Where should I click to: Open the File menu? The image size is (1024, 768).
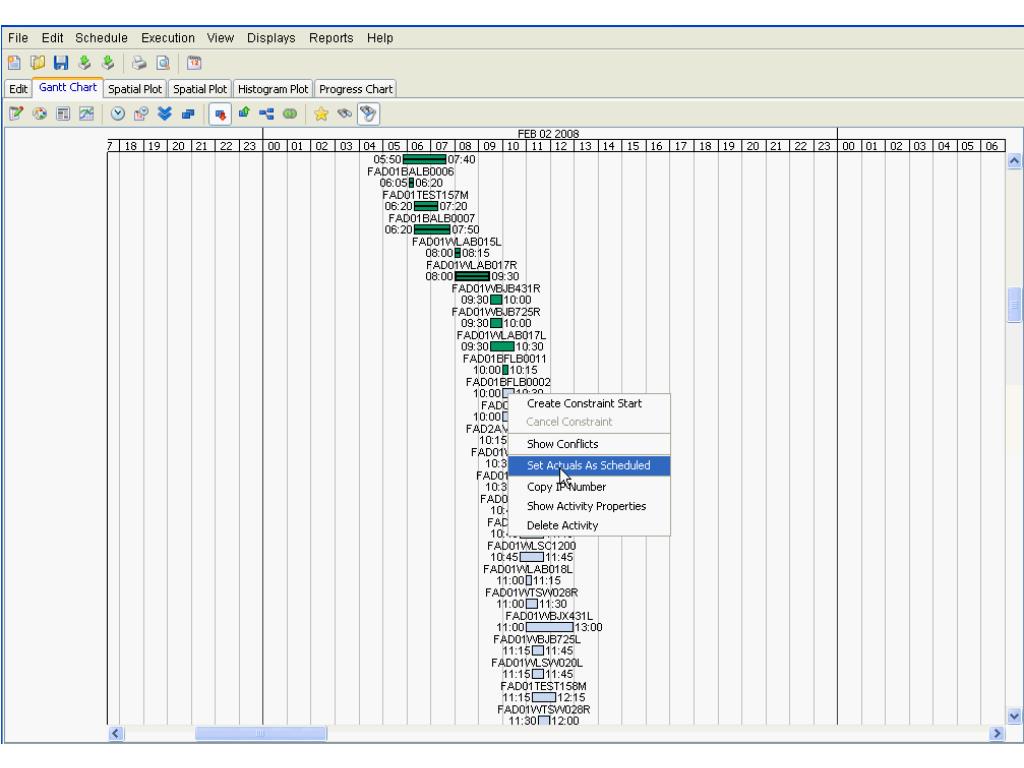pos(18,38)
